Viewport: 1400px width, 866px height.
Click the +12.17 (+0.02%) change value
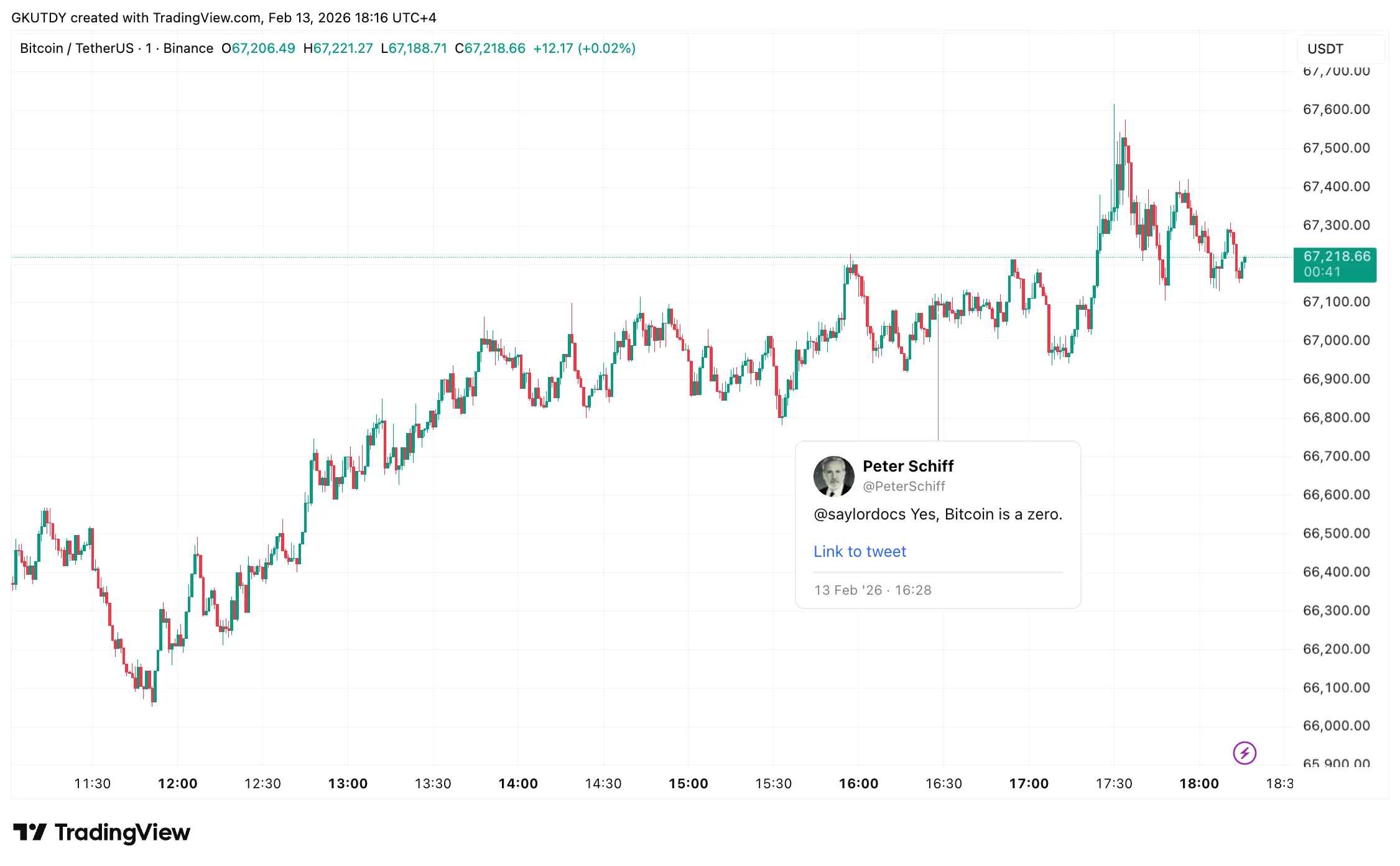point(584,49)
